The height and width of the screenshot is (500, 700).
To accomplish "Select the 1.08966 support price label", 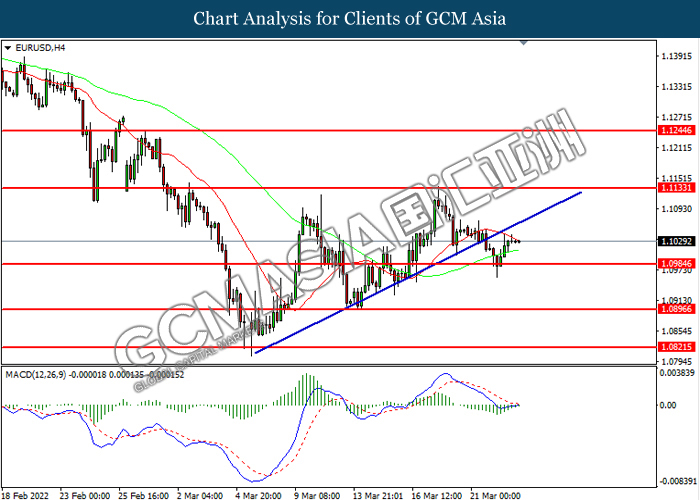I will tap(676, 308).
